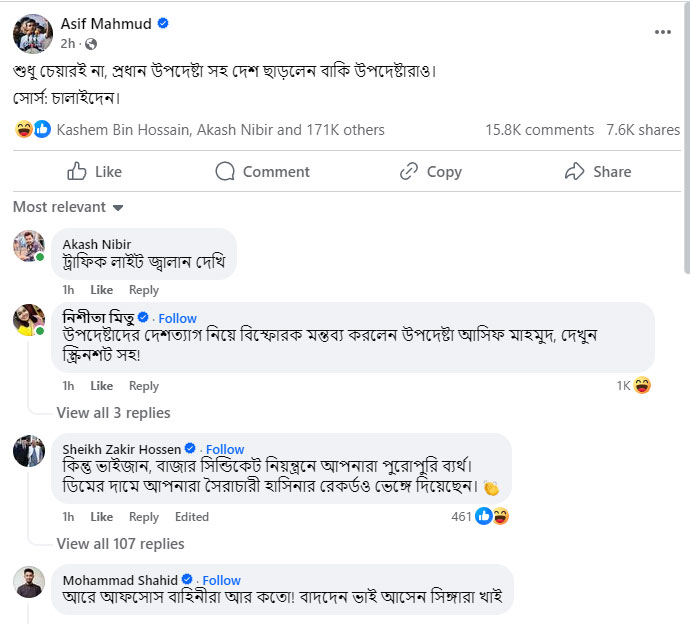
Task: Open the three-dot post options menu
Action: click(x=662, y=32)
